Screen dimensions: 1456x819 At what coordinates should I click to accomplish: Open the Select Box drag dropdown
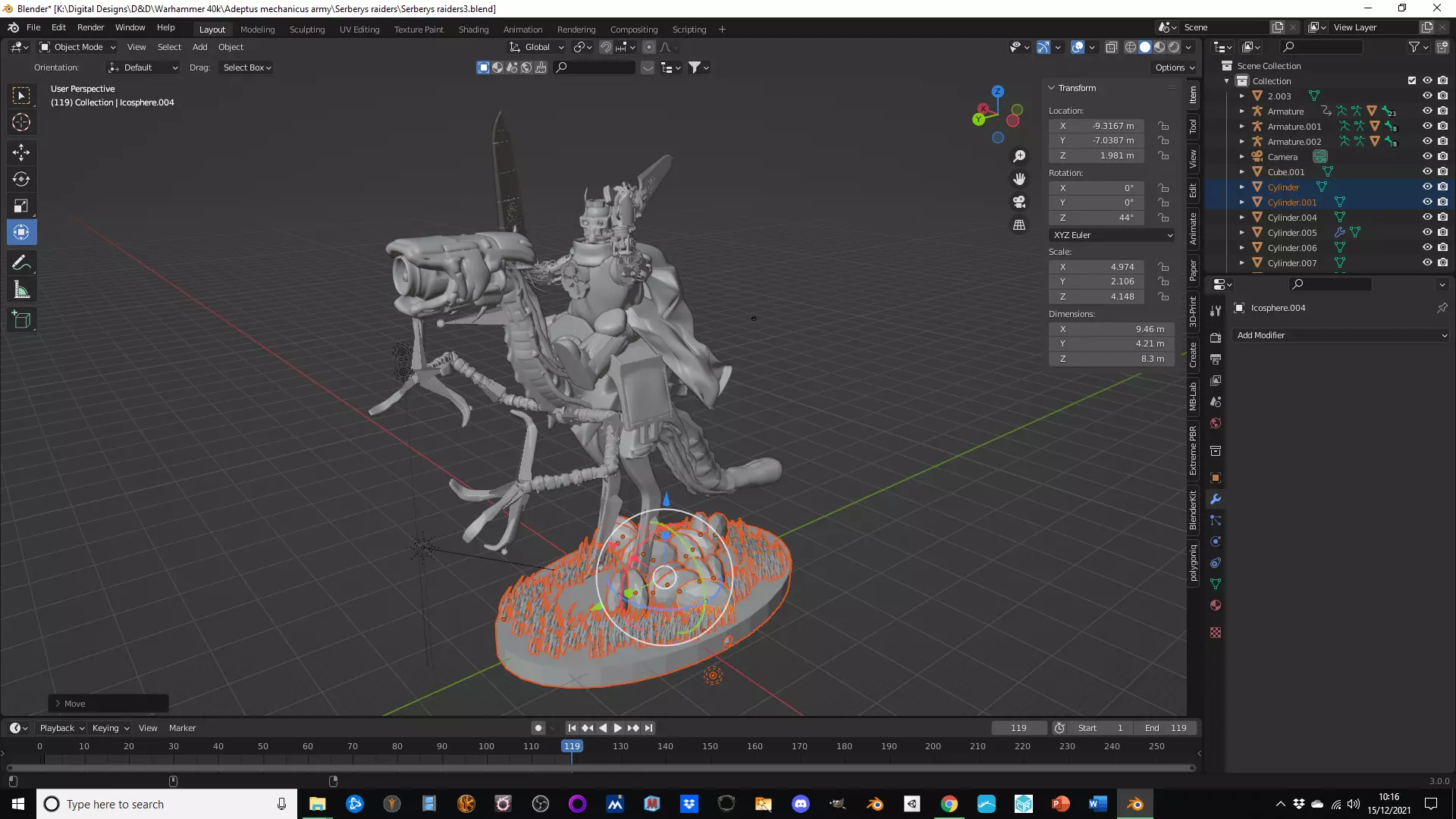(246, 67)
